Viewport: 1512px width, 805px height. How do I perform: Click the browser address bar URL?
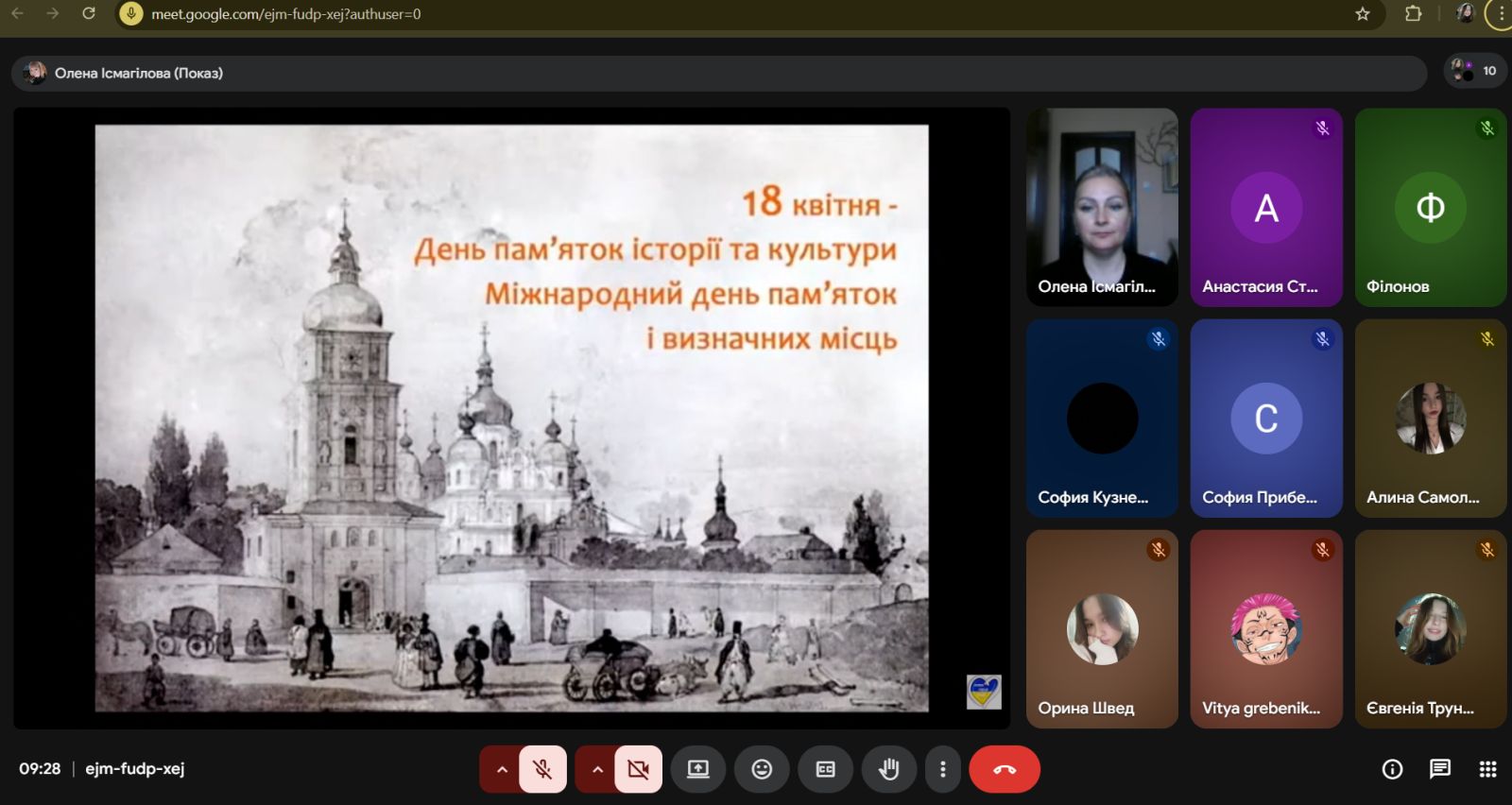[286, 14]
